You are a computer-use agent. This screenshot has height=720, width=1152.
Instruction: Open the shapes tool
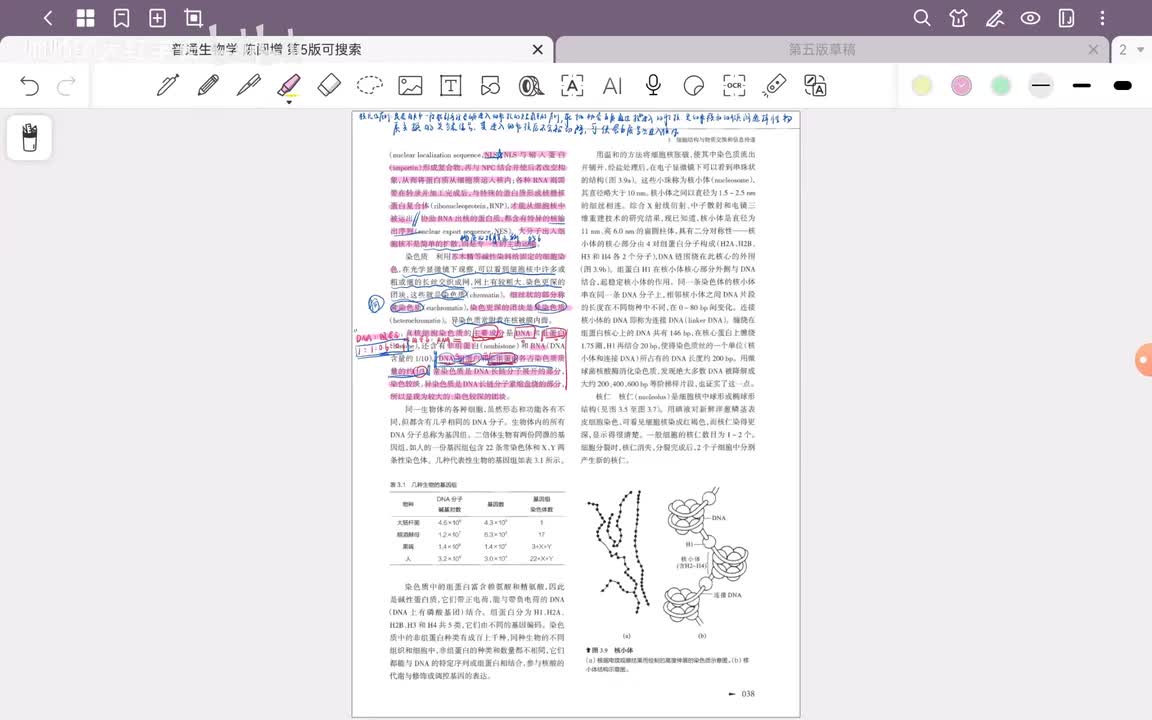coord(491,85)
